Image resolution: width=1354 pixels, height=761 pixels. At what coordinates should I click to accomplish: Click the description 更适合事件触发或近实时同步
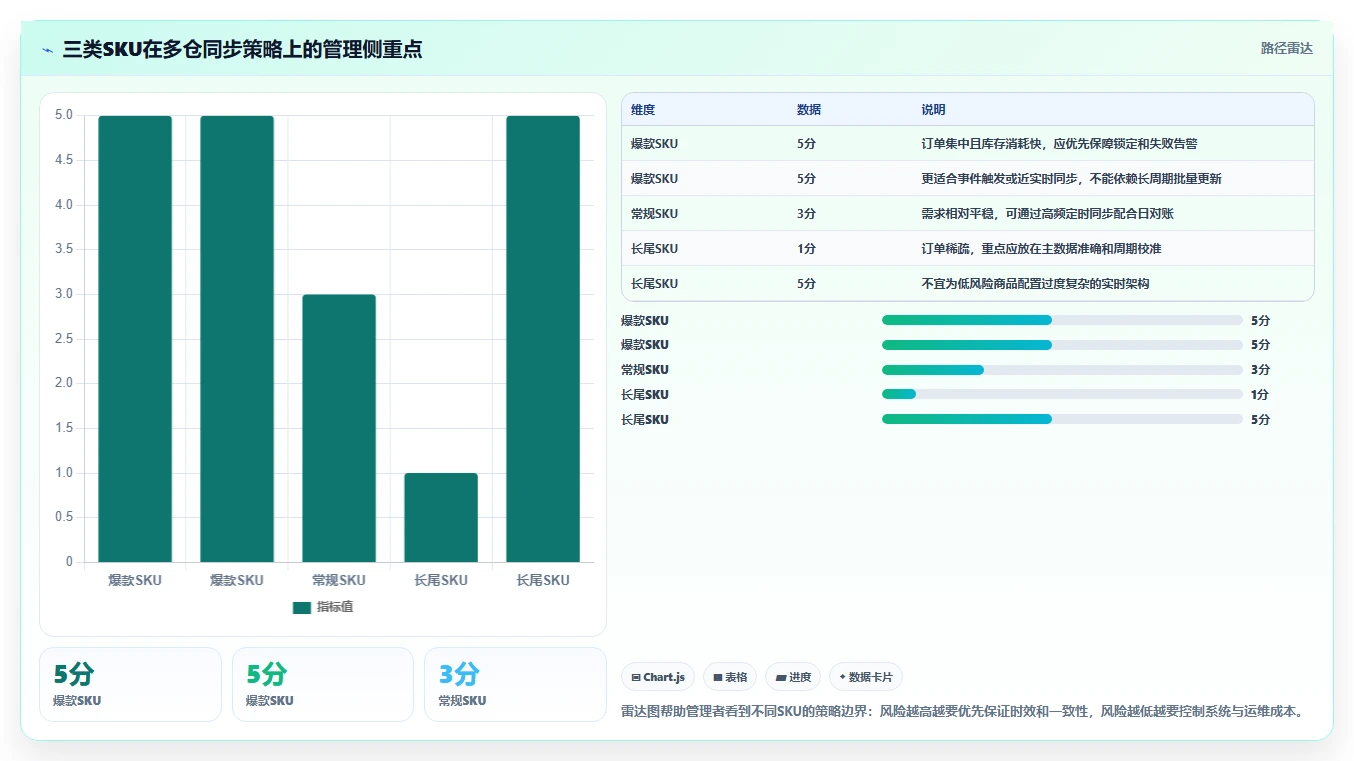click(1071, 179)
